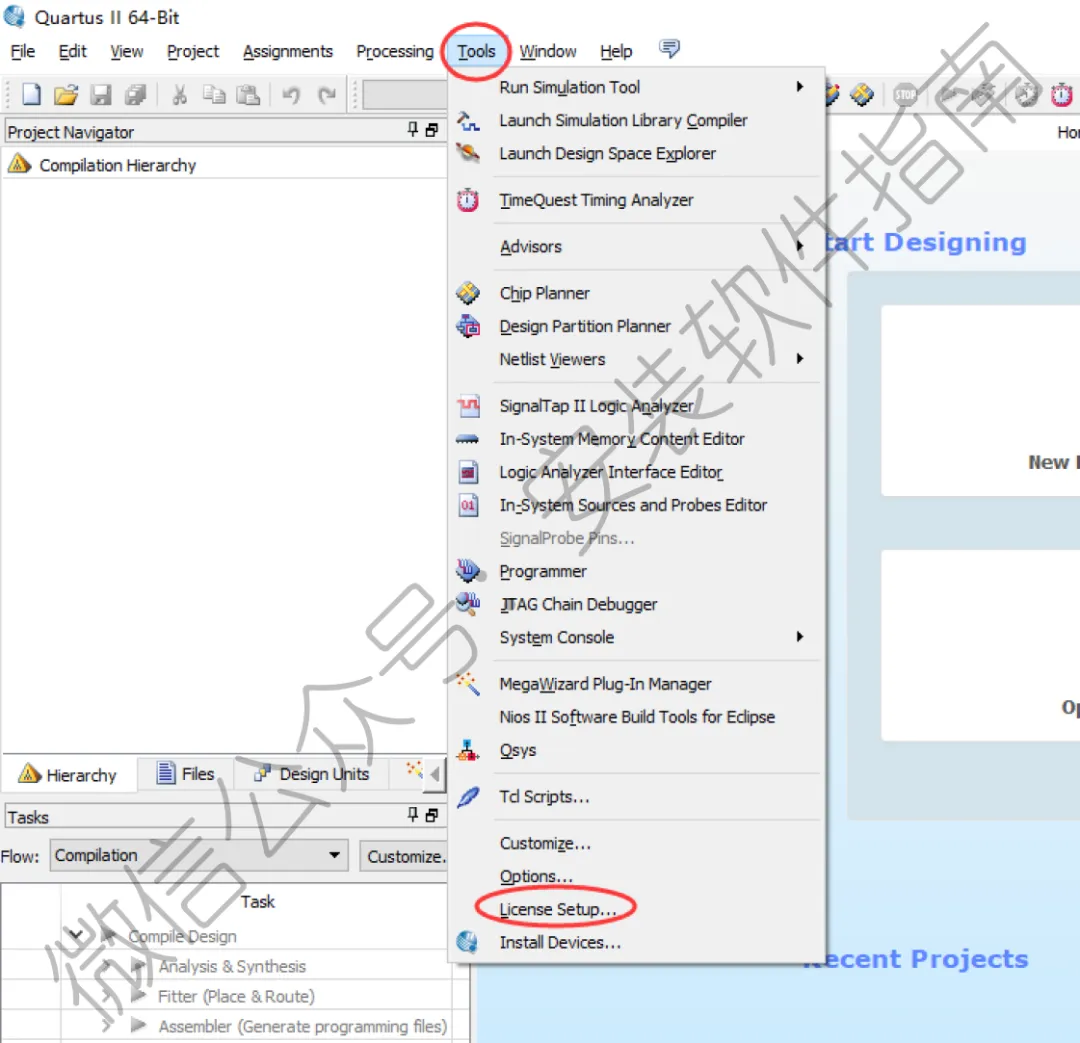
Task: Float the Tasks panel window
Action: point(432,816)
